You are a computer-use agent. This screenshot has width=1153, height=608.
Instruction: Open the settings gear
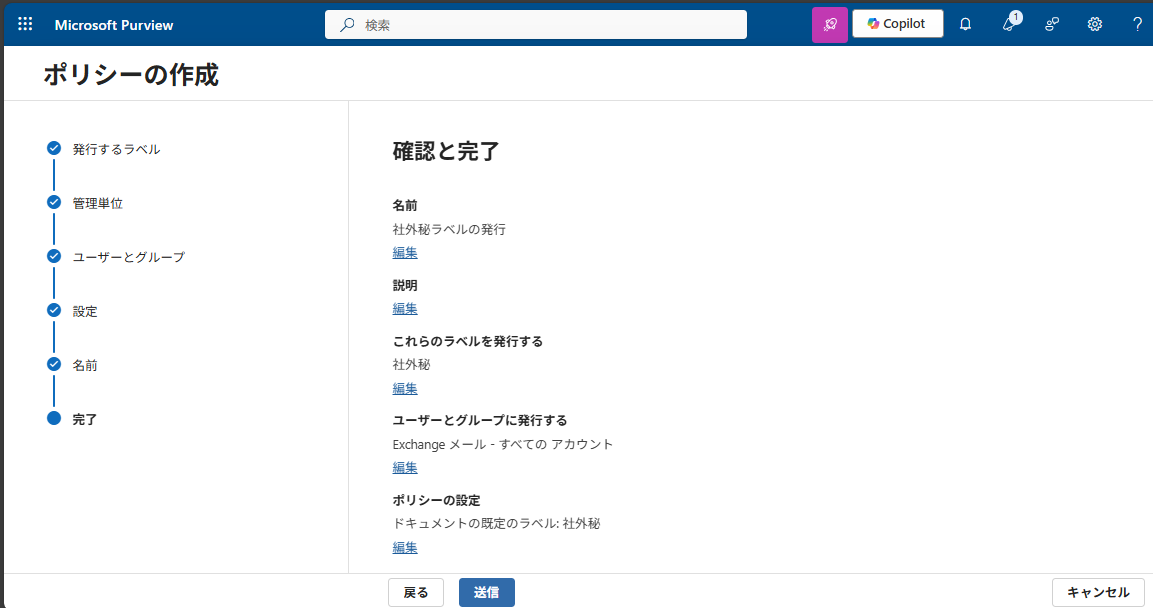coord(1094,23)
